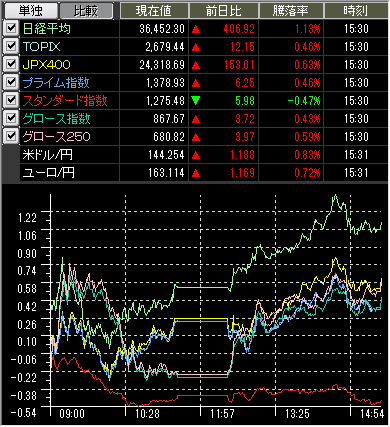
Task: Click the 0.83% change rate
Action: point(307,155)
